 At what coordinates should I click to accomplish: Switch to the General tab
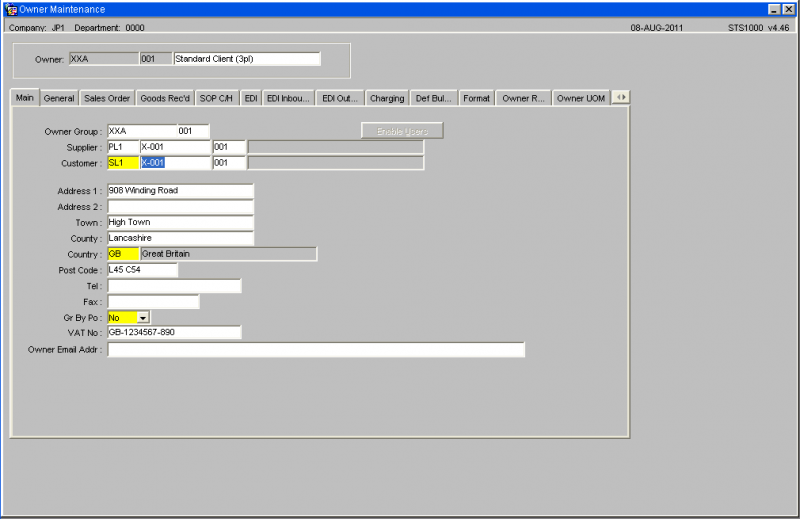59,98
